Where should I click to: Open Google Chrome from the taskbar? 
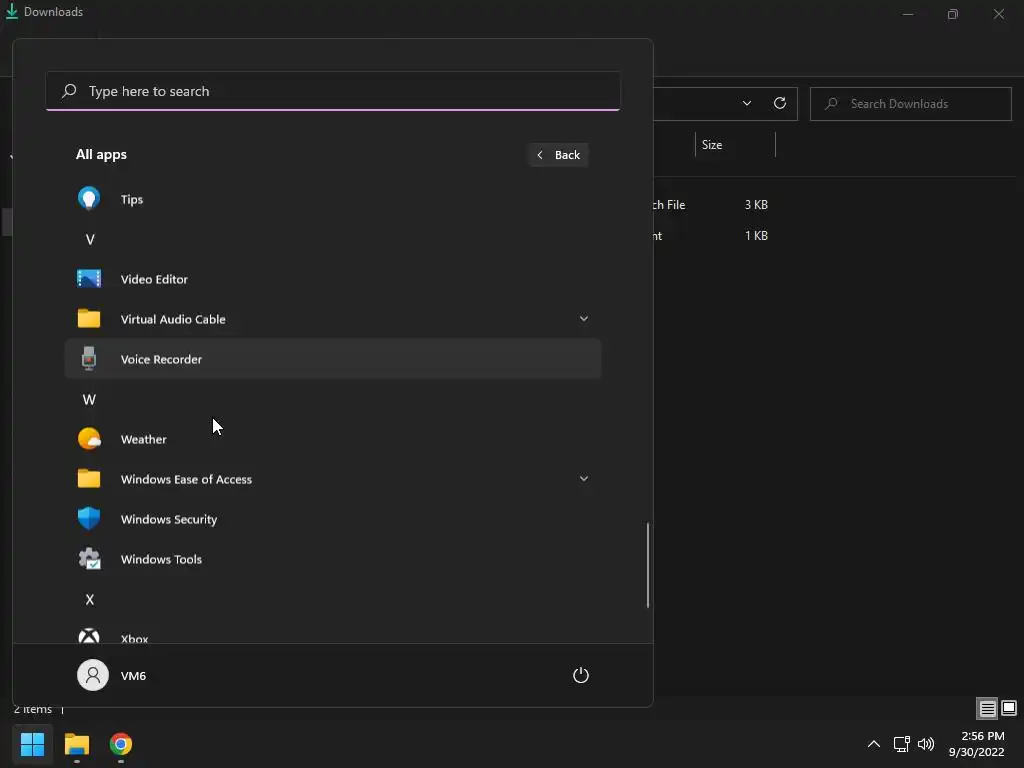pyautogui.click(x=121, y=744)
